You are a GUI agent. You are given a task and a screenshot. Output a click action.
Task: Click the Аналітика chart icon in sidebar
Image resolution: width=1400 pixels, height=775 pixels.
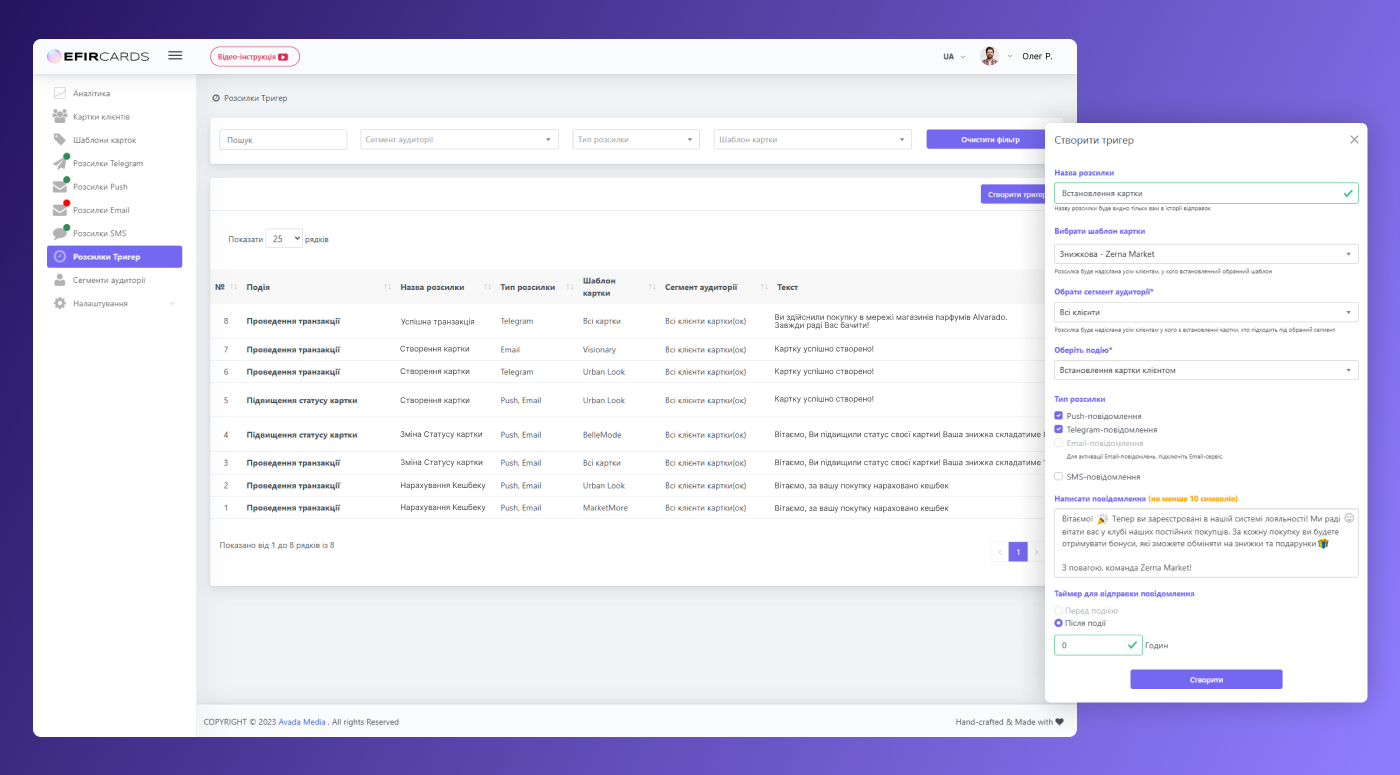pyautogui.click(x=60, y=93)
